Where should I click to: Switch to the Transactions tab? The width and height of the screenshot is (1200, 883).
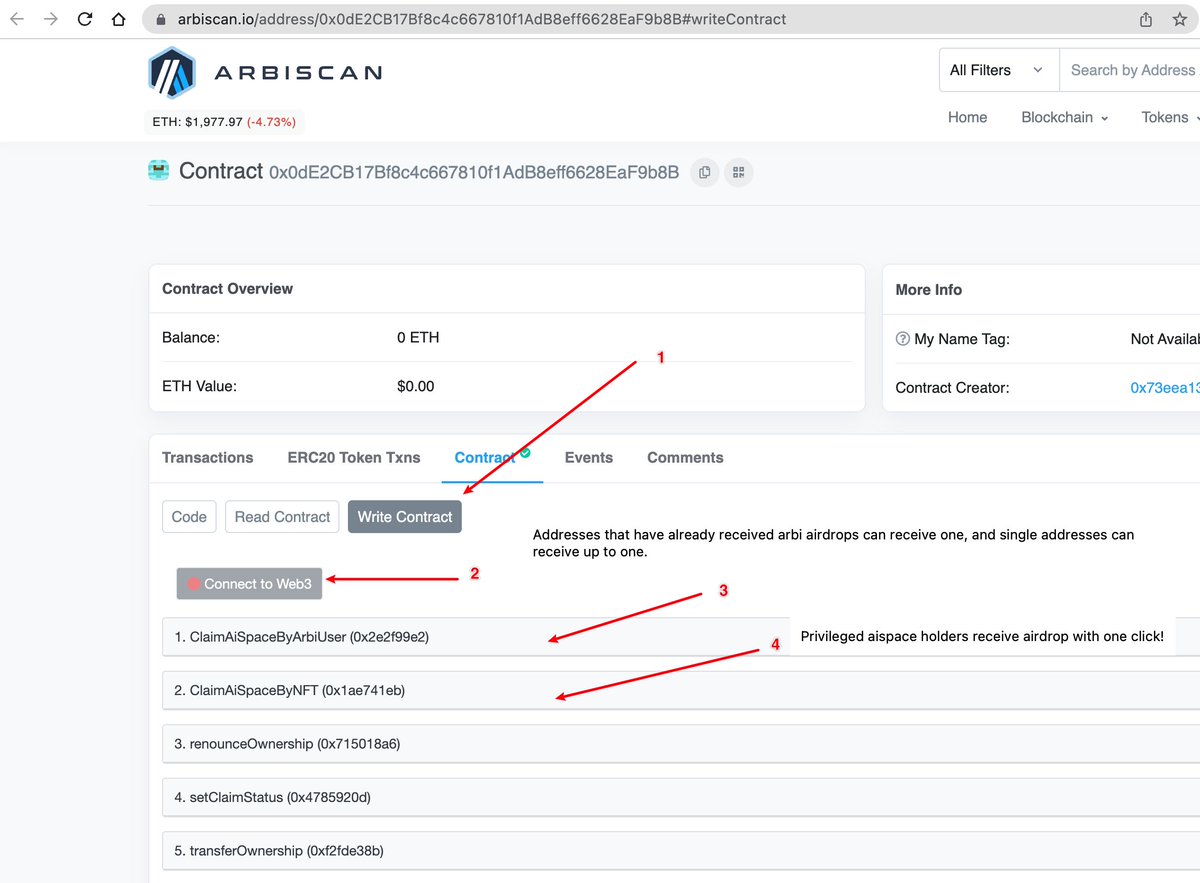click(208, 457)
